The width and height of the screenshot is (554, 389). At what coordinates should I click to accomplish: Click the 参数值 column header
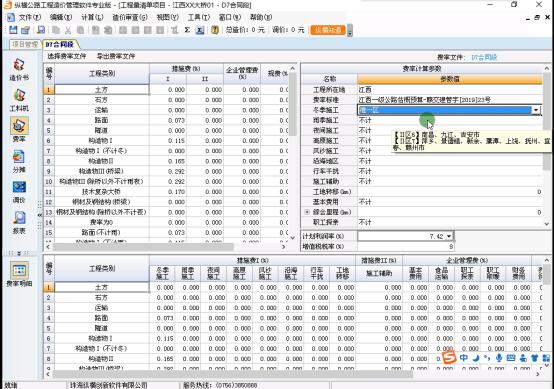449,79
